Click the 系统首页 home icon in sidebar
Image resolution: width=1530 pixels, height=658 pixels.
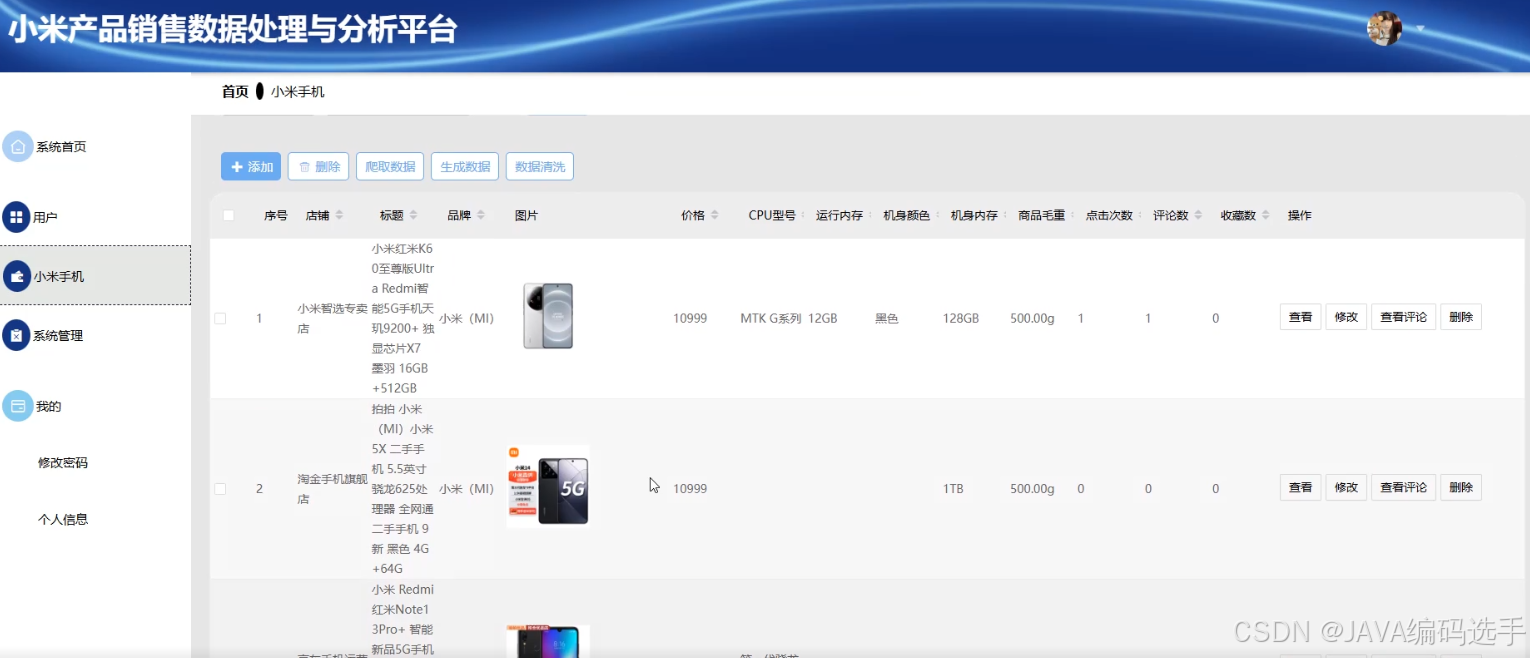point(18,147)
